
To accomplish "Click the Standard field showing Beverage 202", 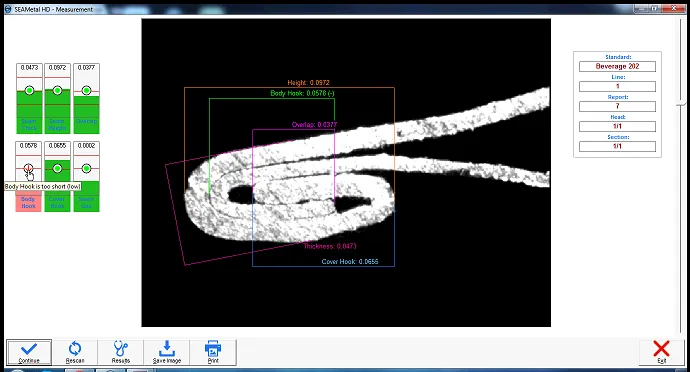I will (617, 66).
